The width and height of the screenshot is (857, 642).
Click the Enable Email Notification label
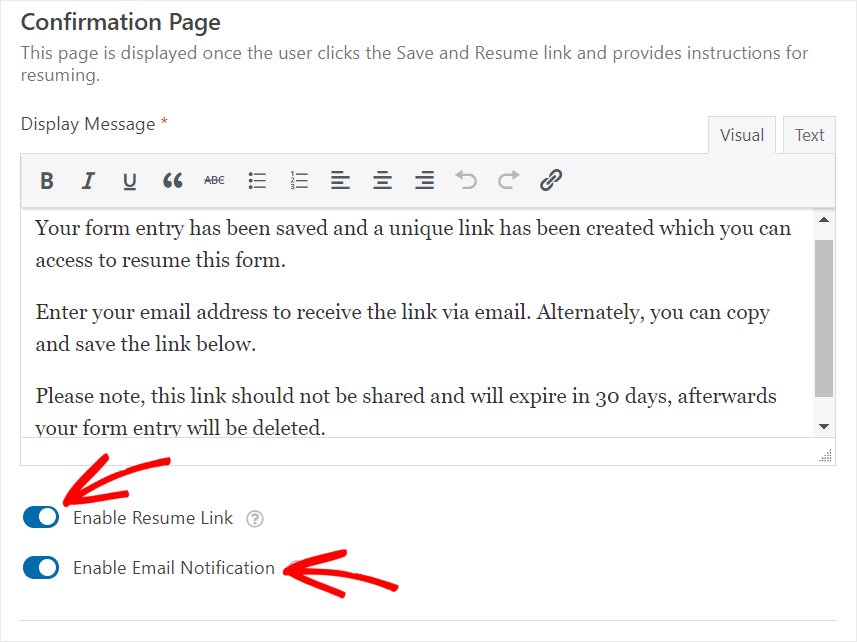(174, 568)
